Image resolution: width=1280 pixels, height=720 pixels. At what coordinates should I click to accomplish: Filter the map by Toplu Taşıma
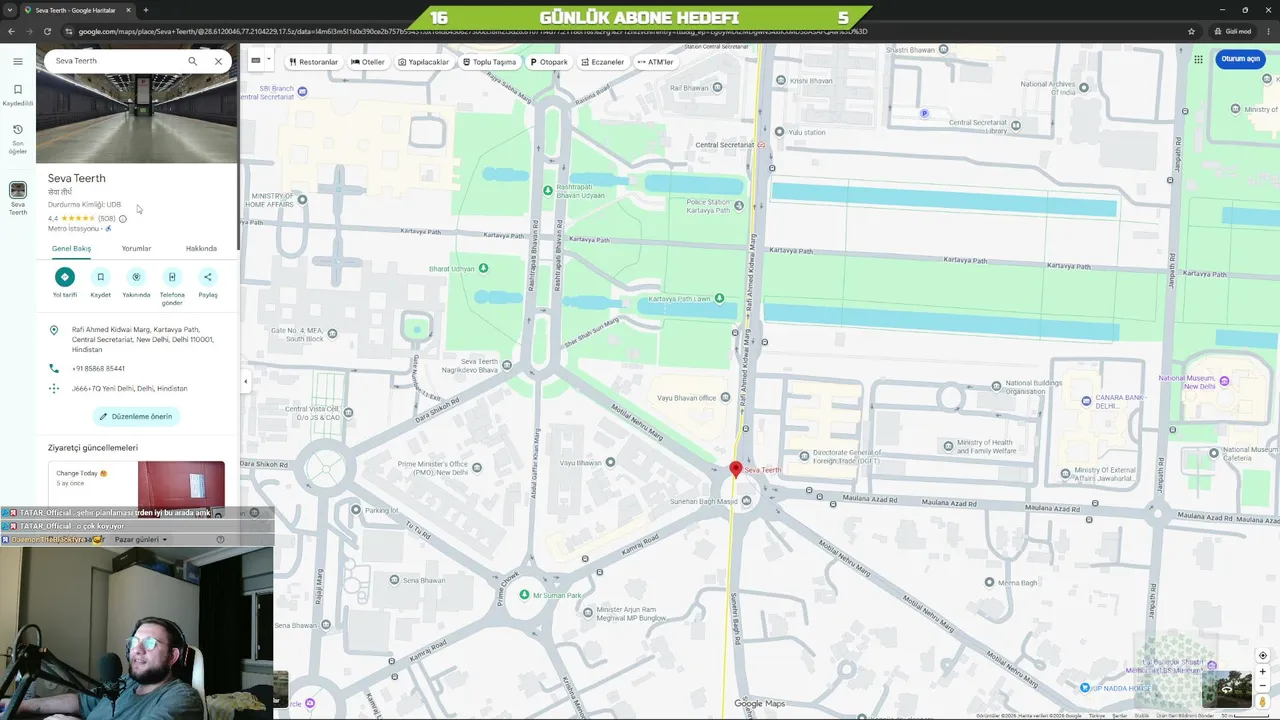tap(490, 62)
